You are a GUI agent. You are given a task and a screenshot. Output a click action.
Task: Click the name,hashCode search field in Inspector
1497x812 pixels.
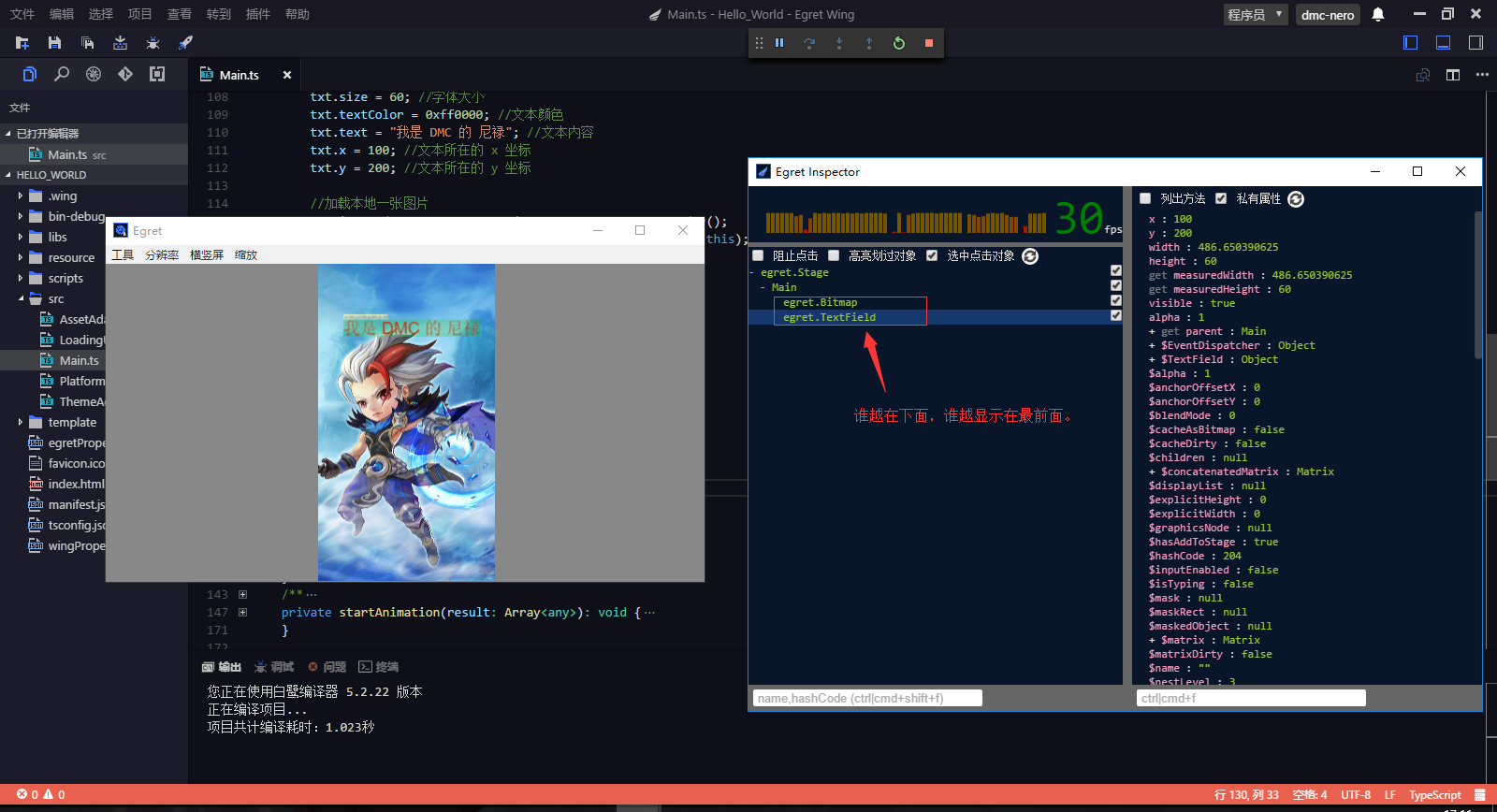point(867,698)
